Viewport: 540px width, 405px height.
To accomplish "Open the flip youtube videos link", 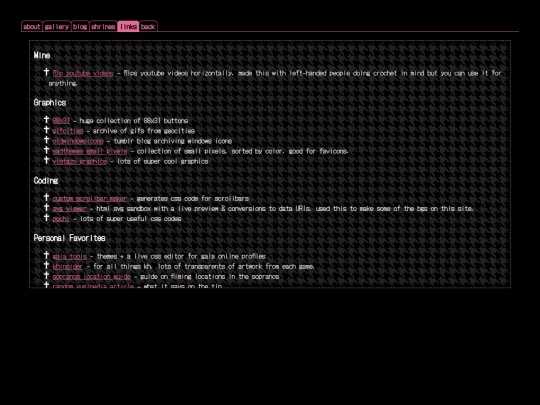I will pyautogui.click(x=83, y=73).
